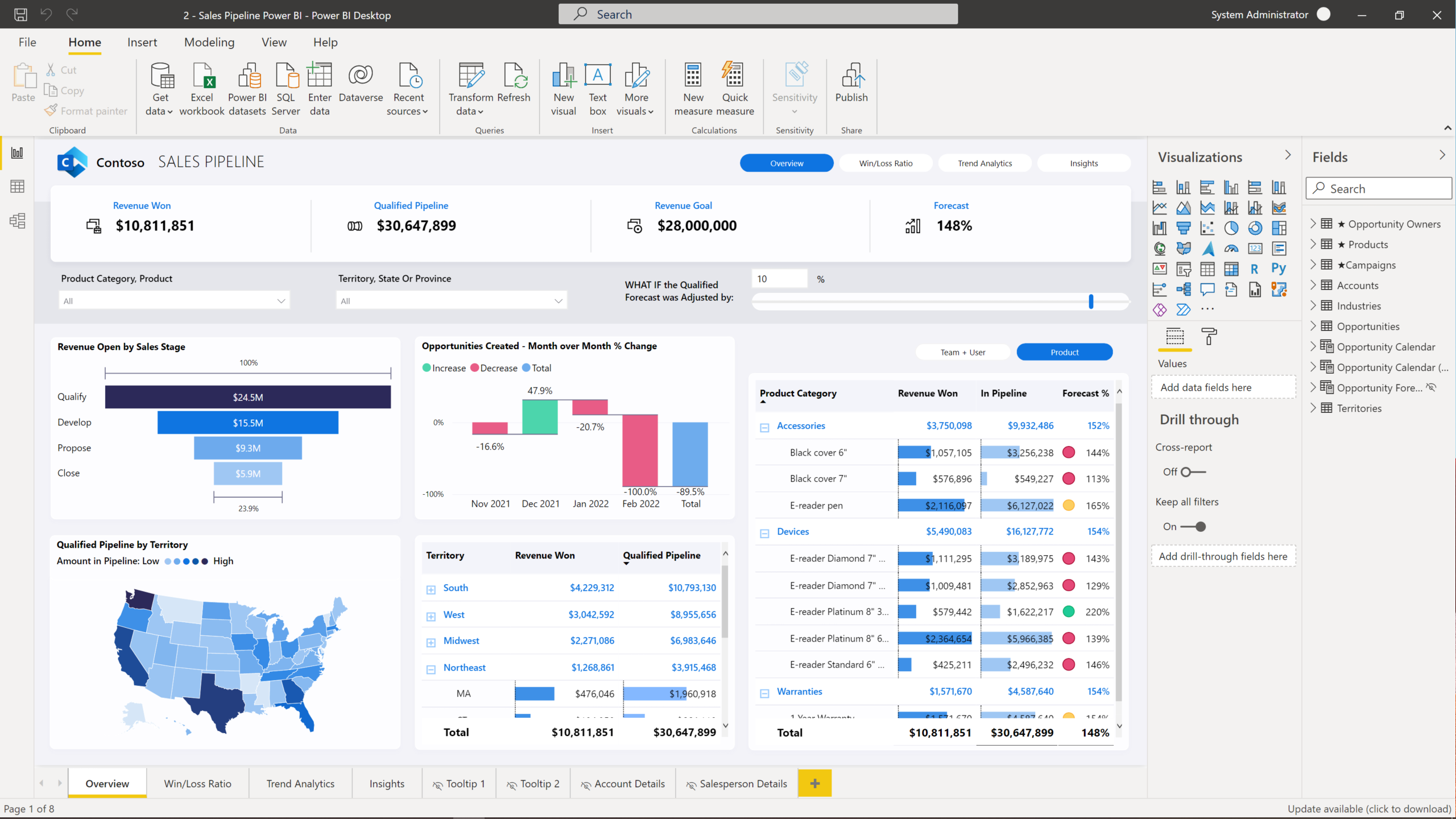Screen dimensions: 1456x819
Task: Toggle Cross-report drill-through Off switch
Action: 1191,472
